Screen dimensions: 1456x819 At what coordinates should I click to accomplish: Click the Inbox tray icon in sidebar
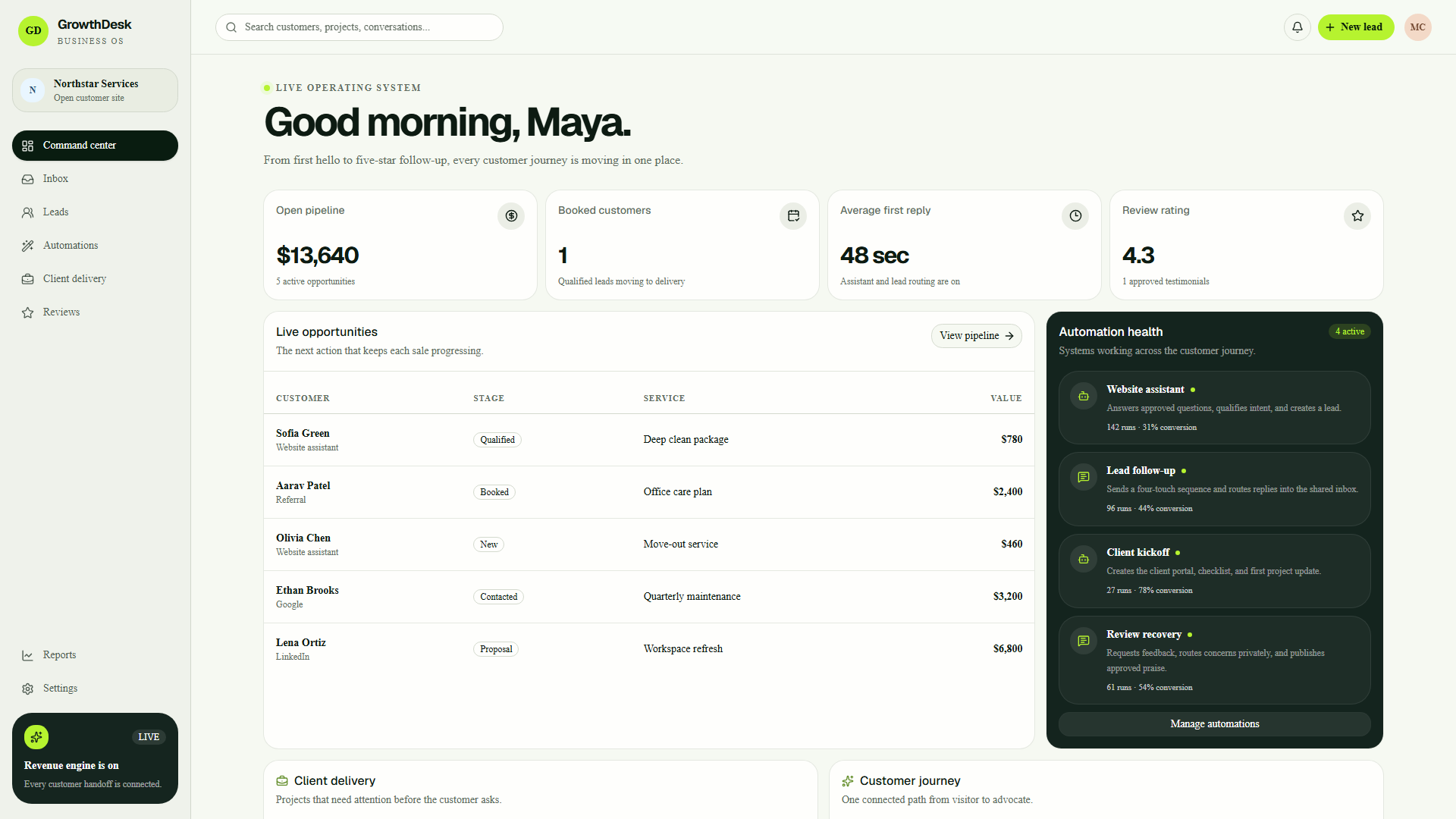coord(28,180)
